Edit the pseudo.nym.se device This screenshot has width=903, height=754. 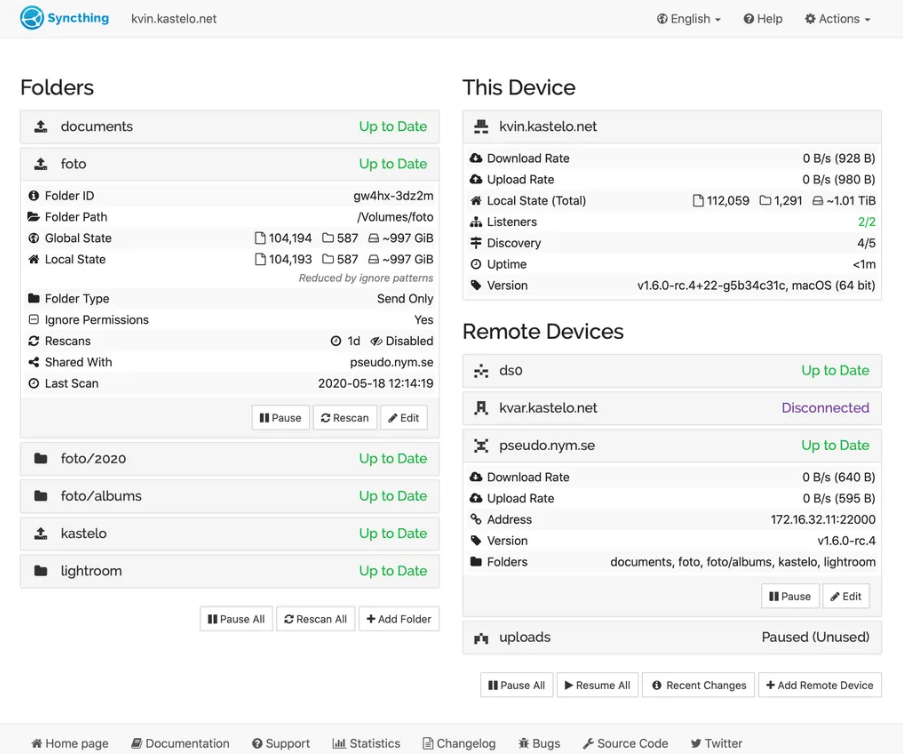[x=846, y=596]
